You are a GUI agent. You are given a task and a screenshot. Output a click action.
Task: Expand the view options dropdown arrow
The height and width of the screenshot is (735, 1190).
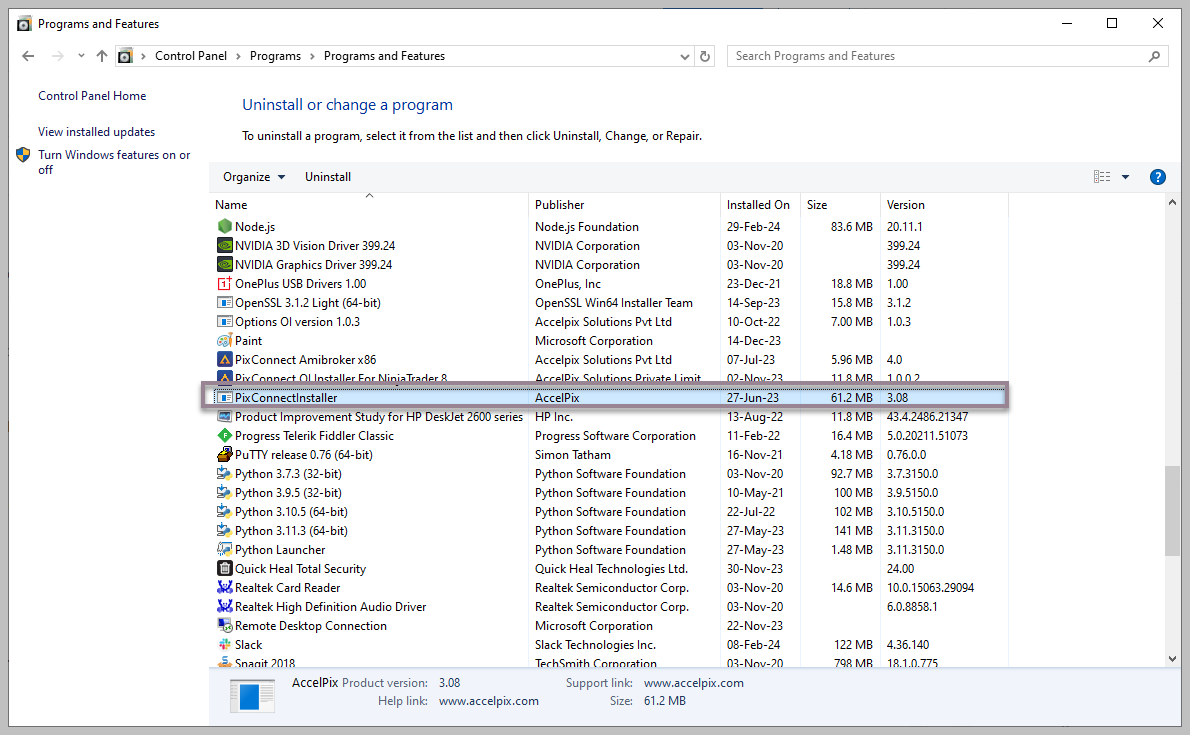[x=1125, y=177]
